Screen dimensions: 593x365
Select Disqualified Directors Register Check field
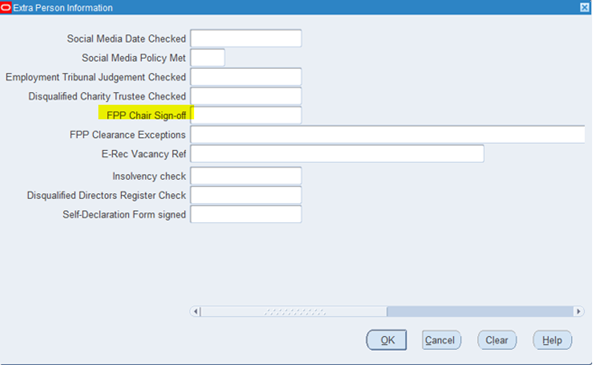coord(246,195)
